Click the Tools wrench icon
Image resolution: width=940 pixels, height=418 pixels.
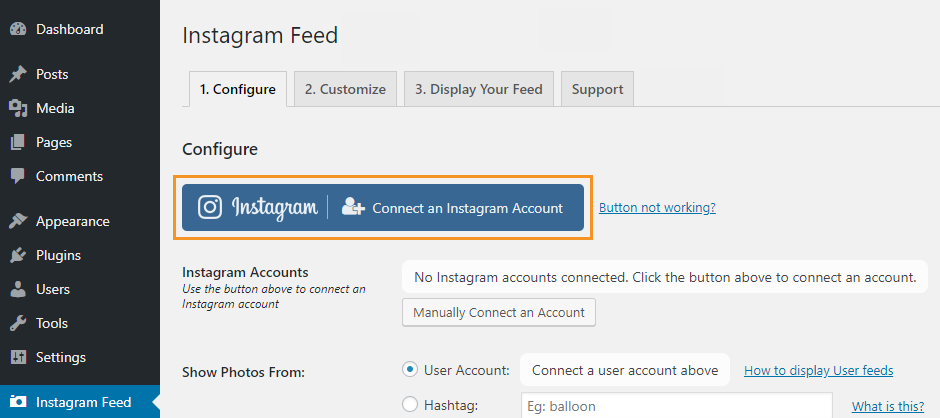[x=19, y=324]
